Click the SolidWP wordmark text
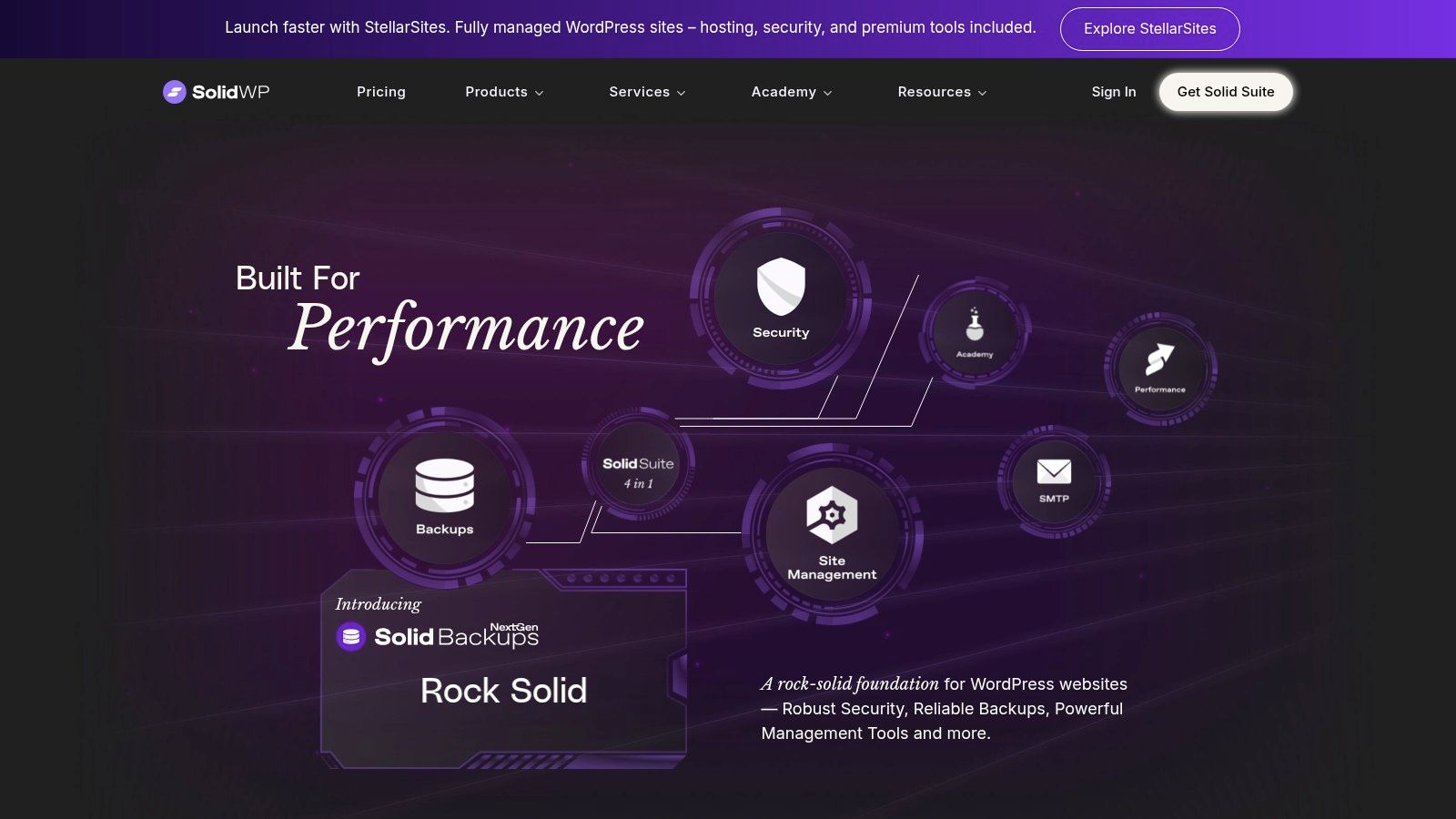 click(x=230, y=92)
